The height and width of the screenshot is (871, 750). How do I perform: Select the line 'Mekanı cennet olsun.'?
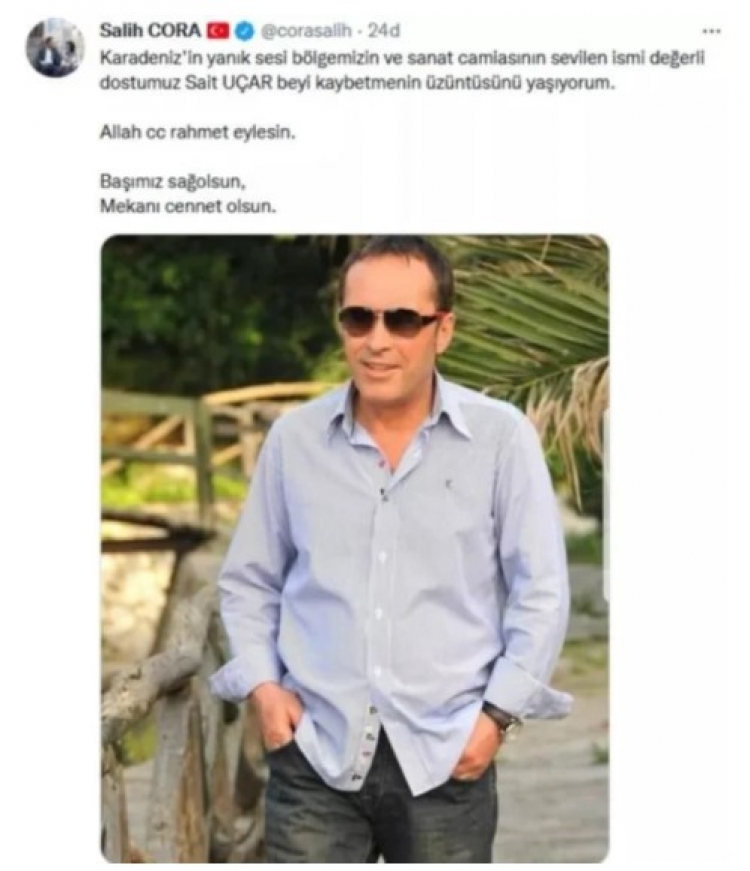188,206
